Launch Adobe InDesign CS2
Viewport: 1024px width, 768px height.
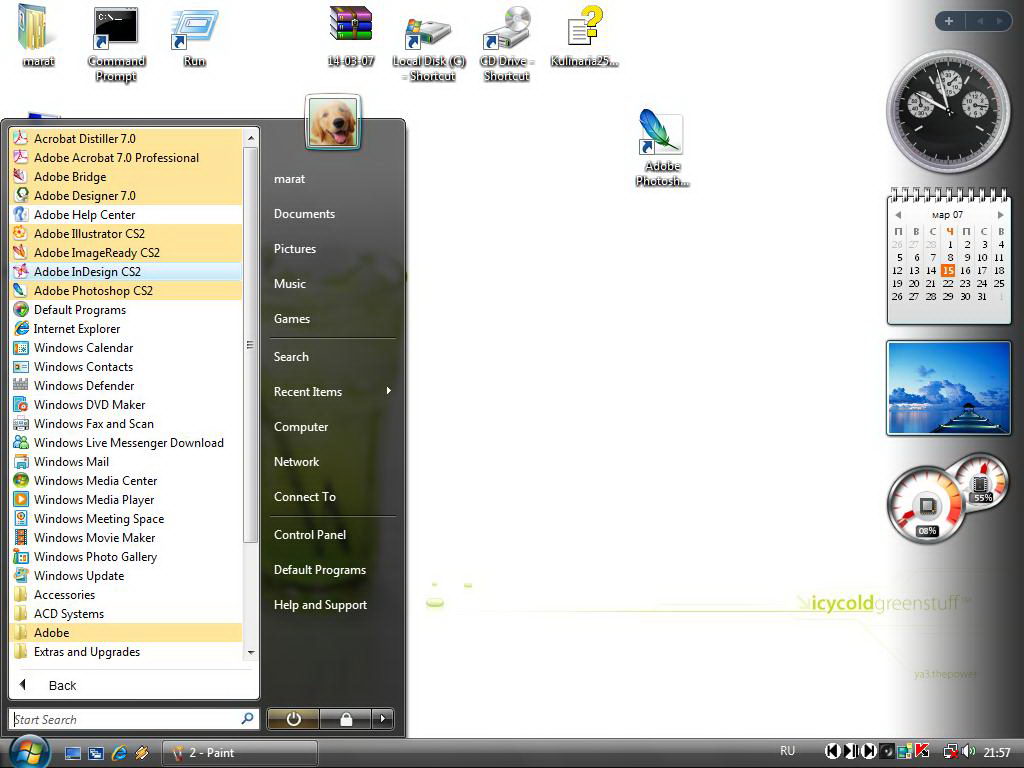coord(127,271)
